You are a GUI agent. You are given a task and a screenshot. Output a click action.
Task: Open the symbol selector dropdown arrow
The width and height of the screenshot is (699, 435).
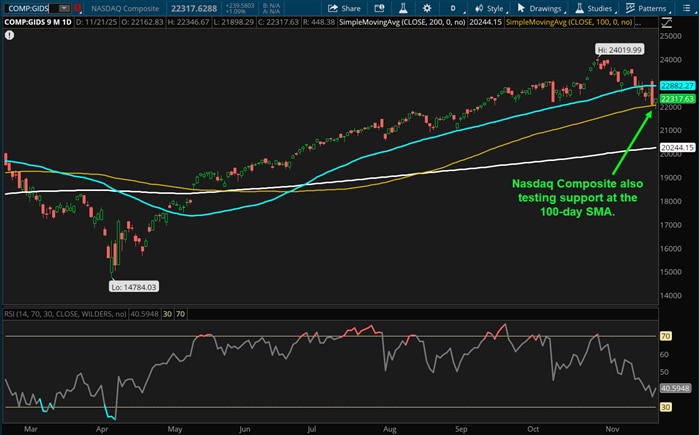[65, 8]
